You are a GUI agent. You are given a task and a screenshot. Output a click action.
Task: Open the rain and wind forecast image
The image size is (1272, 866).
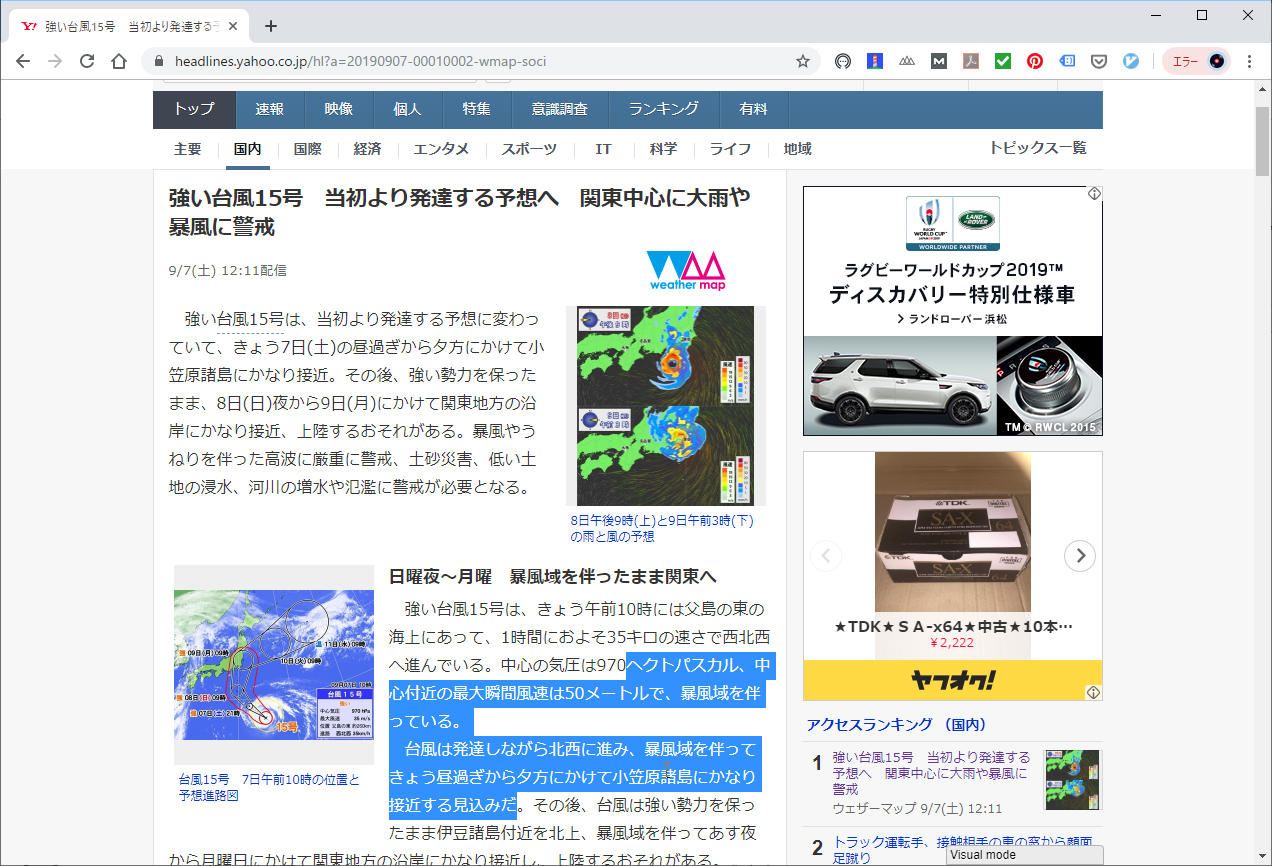click(x=666, y=406)
